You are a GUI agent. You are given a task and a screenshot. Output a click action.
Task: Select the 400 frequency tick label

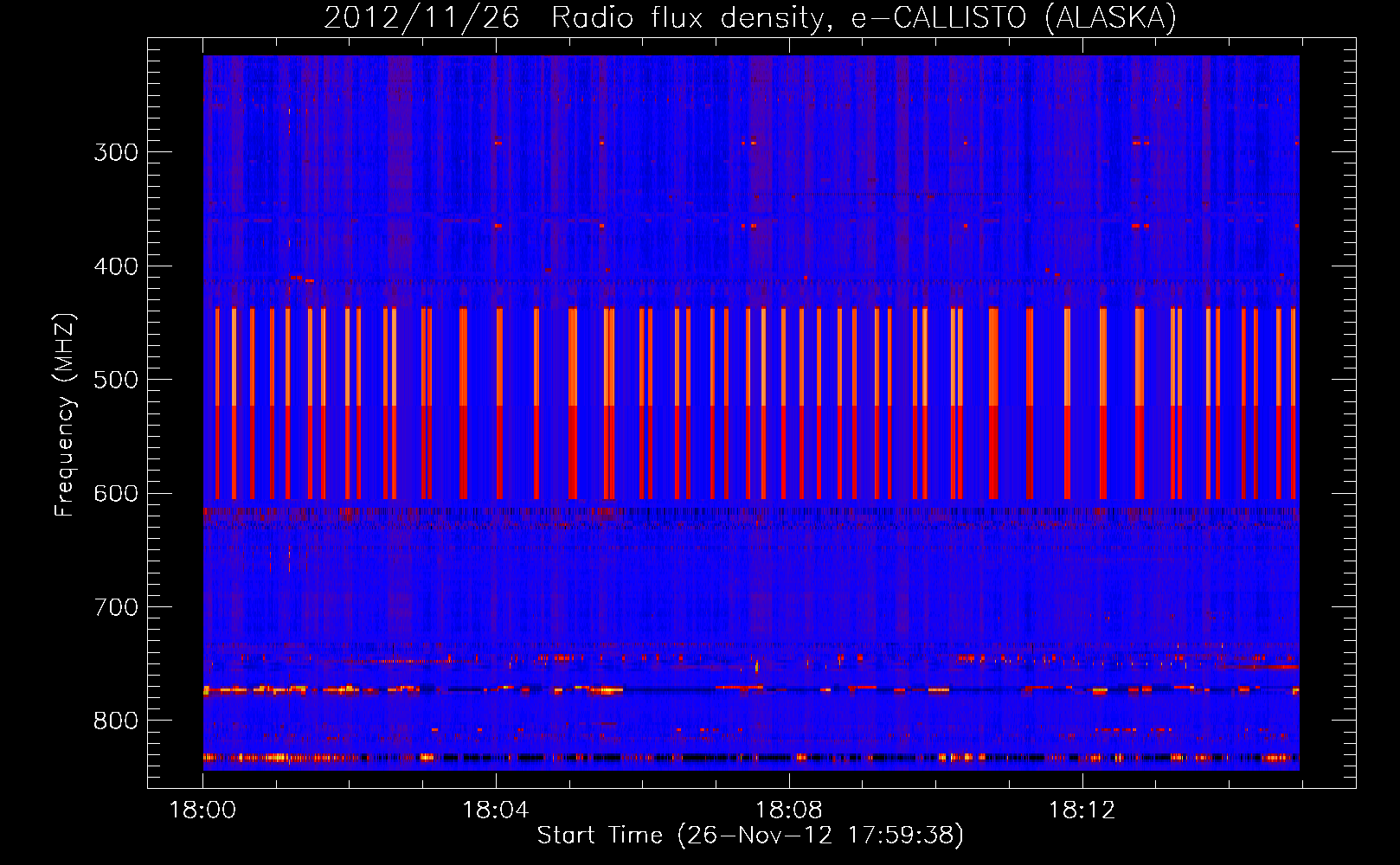tap(116, 266)
